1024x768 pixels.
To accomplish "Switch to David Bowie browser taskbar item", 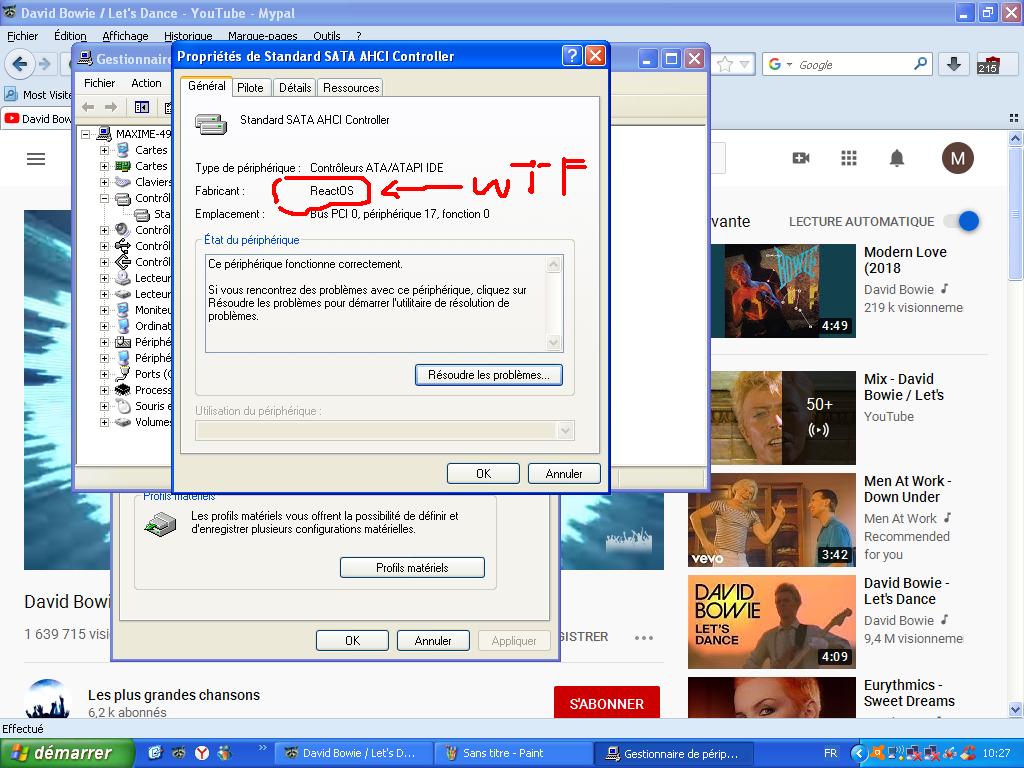I will tap(353, 753).
